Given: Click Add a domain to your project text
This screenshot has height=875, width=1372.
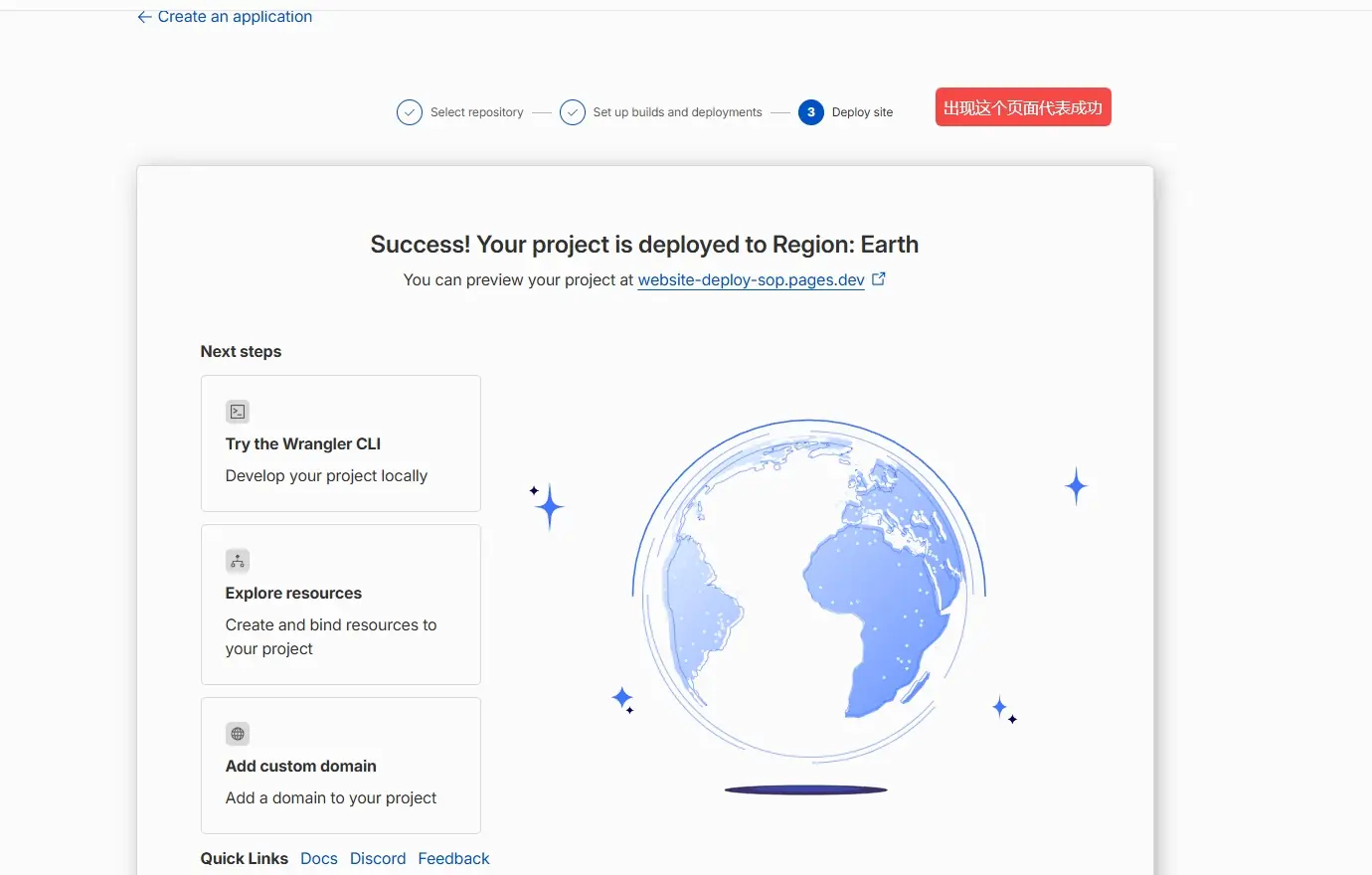Looking at the screenshot, I should tap(331, 798).
